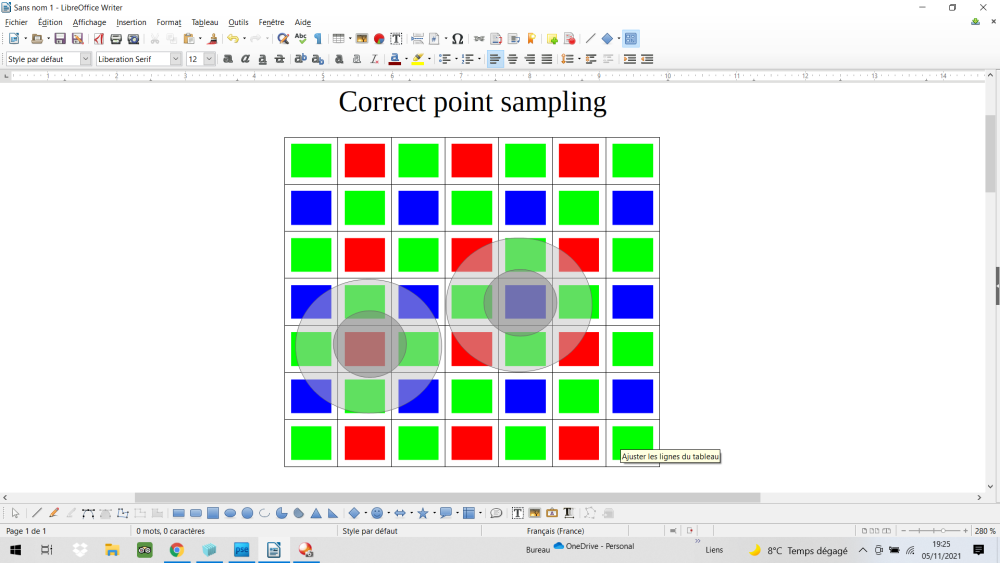
Task: Toggle center paragraph alignment
Action: click(512, 59)
